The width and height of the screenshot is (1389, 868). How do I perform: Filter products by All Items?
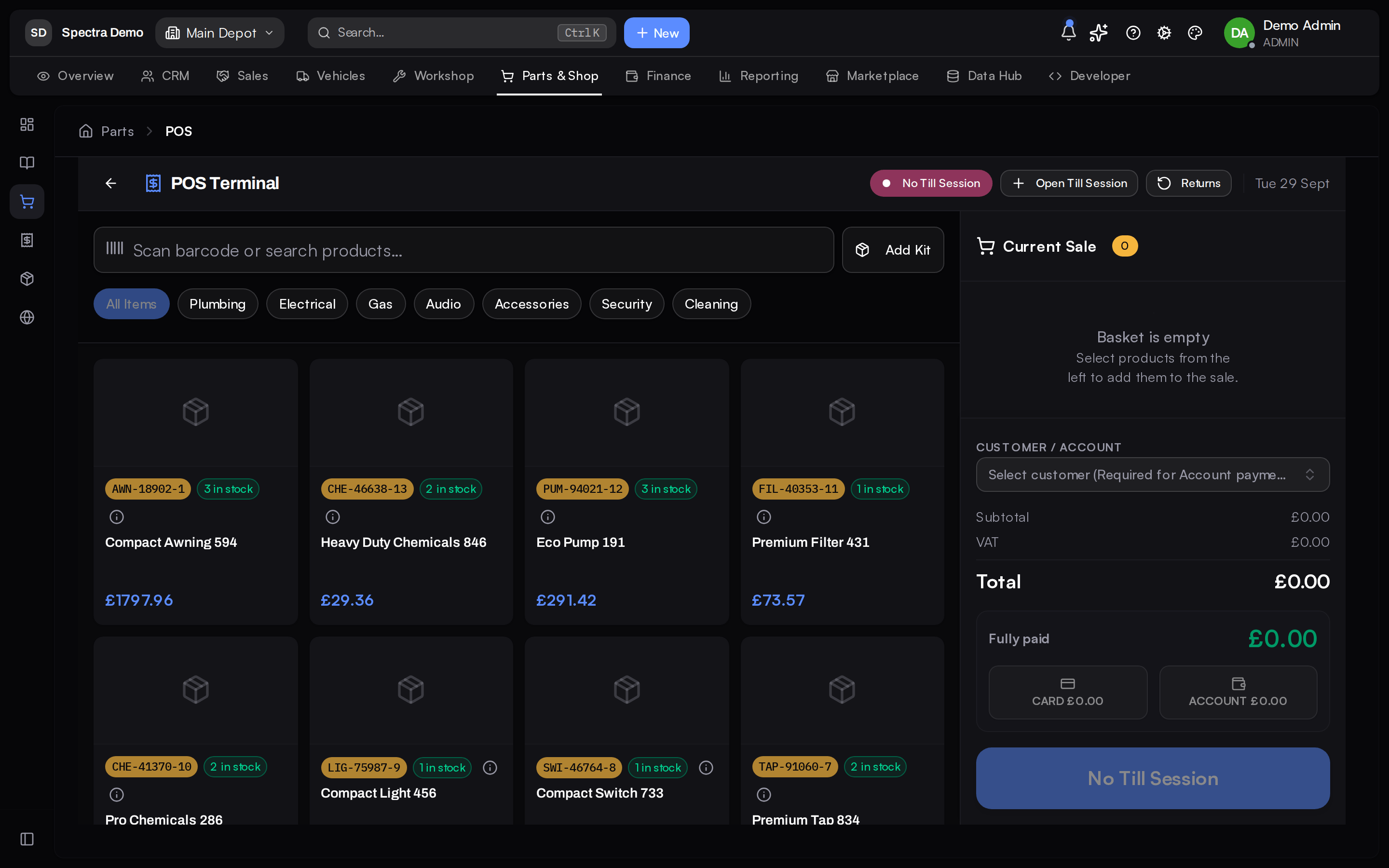pos(132,304)
